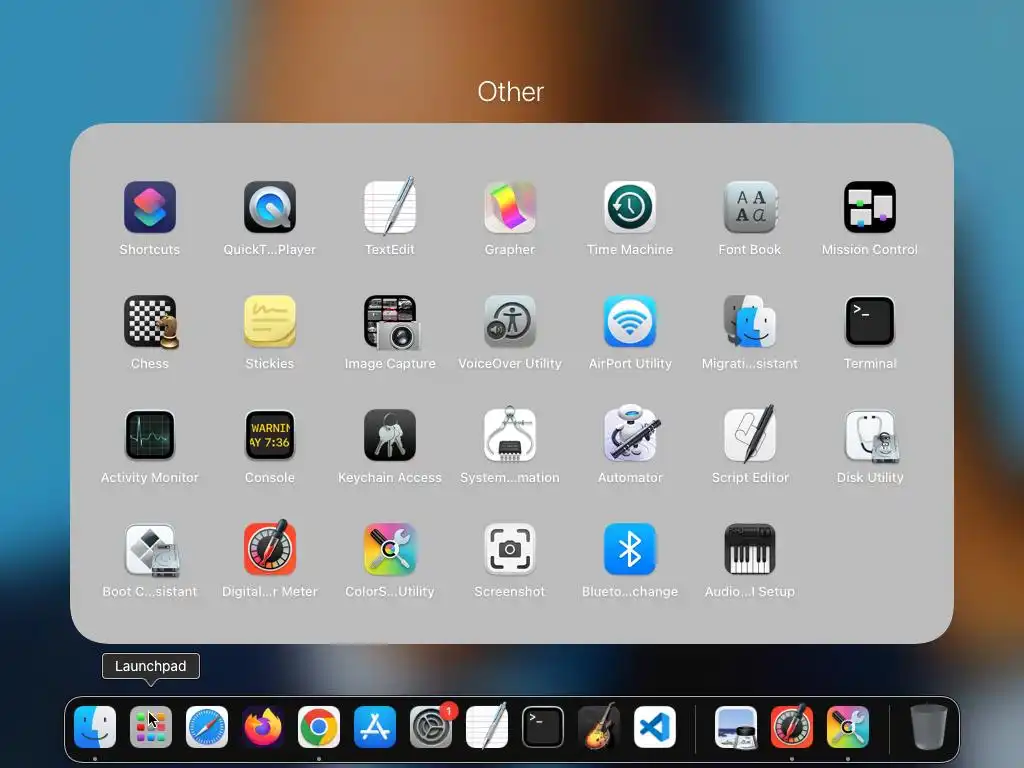Image resolution: width=1024 pixels, height=768 pixels.
Task: Launch Keychain Access
Action: pyautogui.click(x=390, y=436)
